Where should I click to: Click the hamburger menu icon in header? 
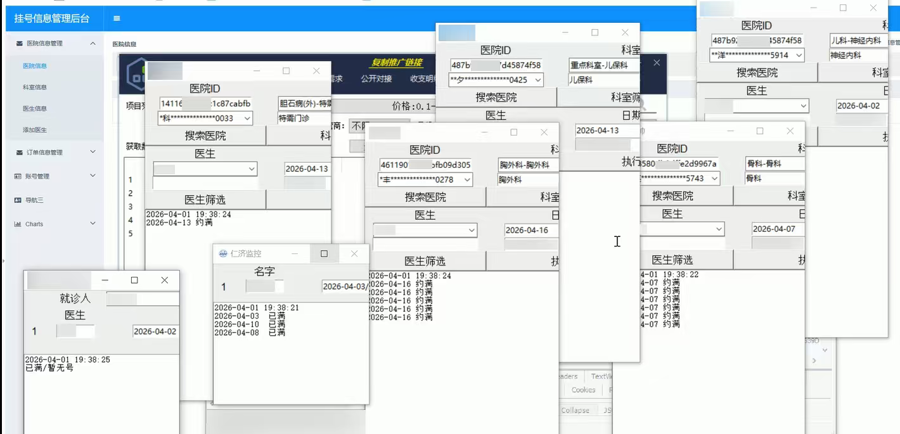tap(117, 18)
